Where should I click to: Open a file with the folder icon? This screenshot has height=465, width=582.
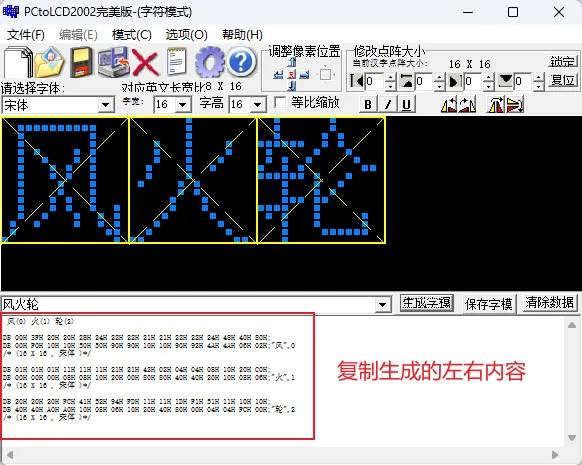tap(49, 62)
